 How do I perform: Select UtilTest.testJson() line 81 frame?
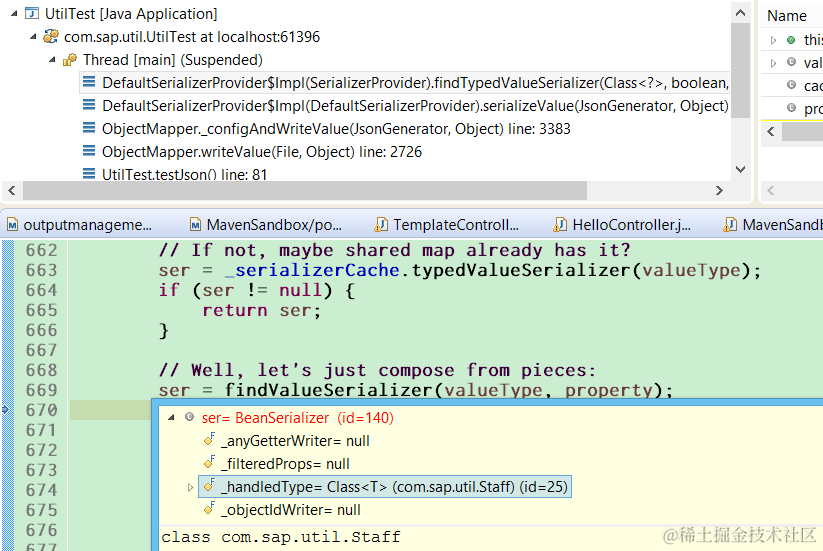[x=184, y=174]
